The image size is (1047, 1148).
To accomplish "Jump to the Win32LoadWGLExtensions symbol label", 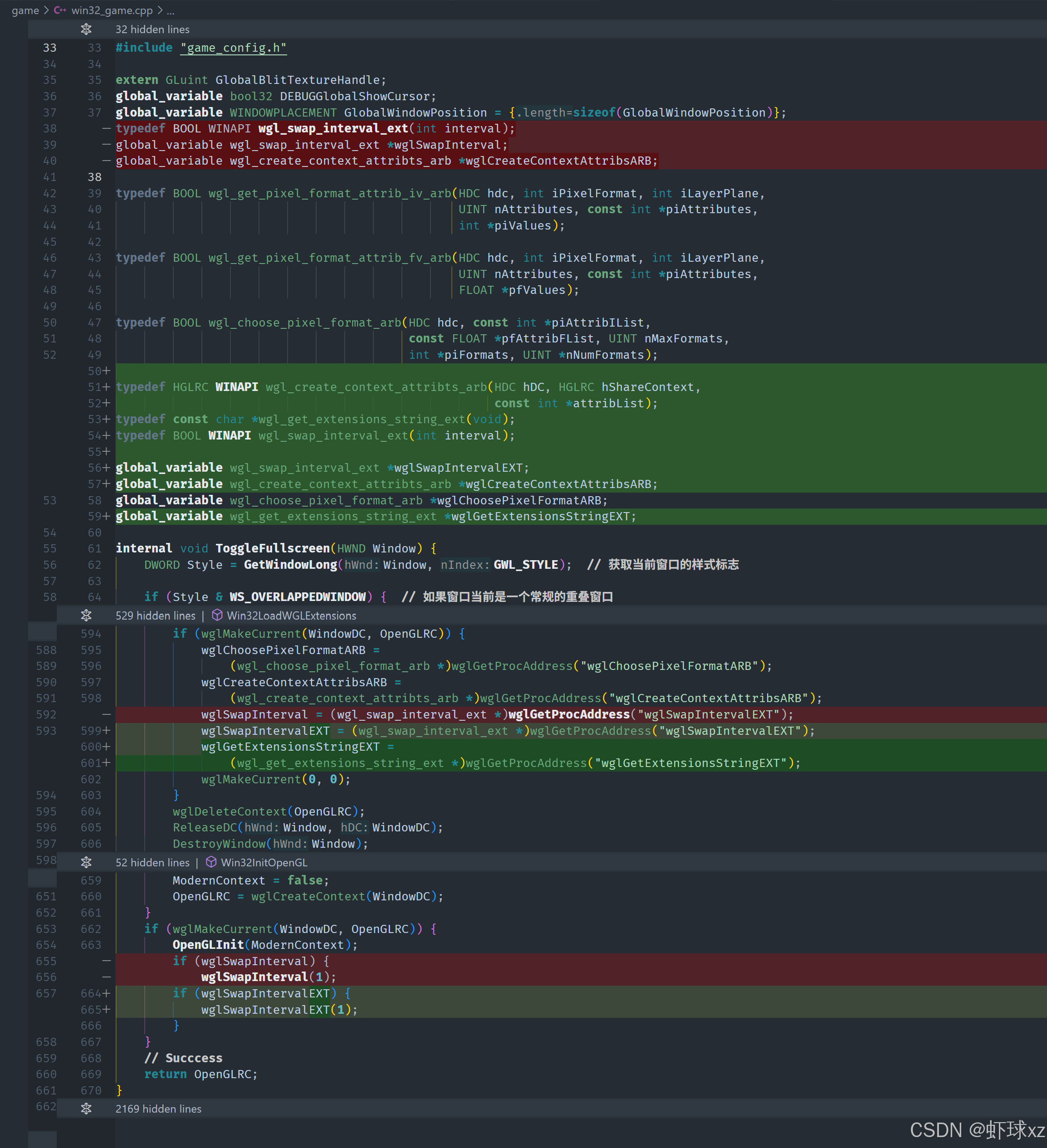I will coord(291,616).
